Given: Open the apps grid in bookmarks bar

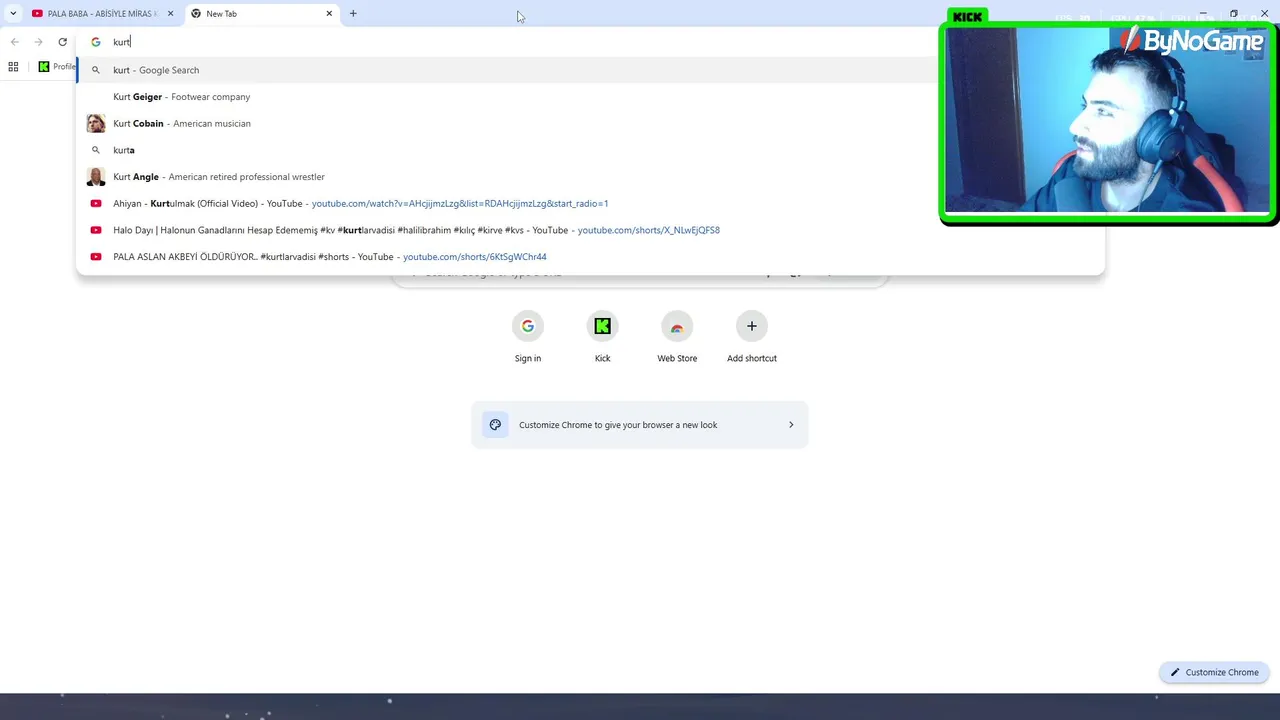Looking at the screenshot, I should pos(13,67).
